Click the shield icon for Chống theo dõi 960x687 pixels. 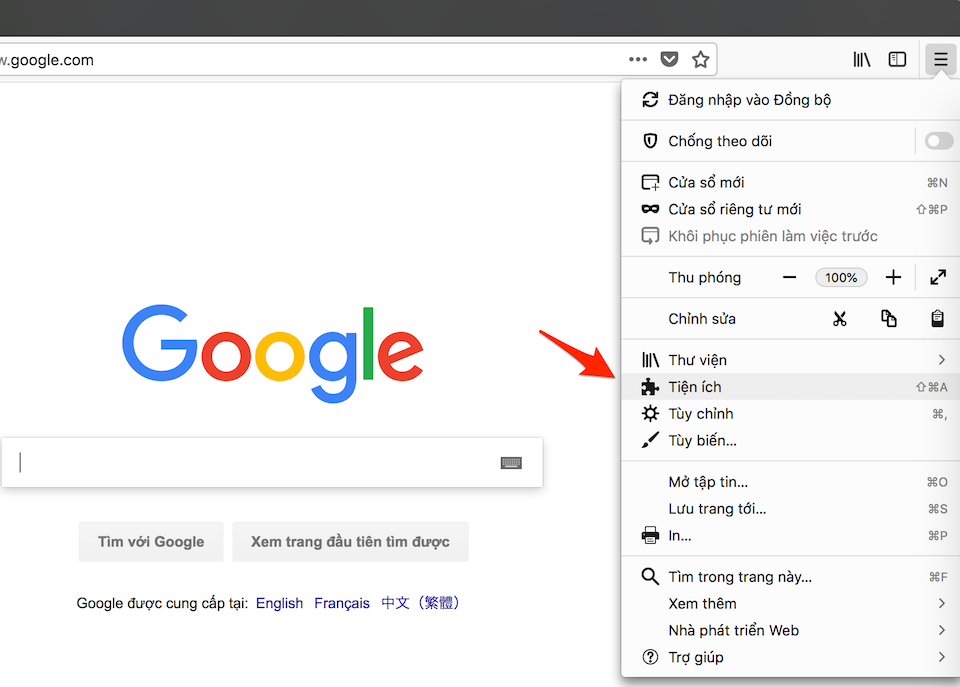tap(650, 141)
